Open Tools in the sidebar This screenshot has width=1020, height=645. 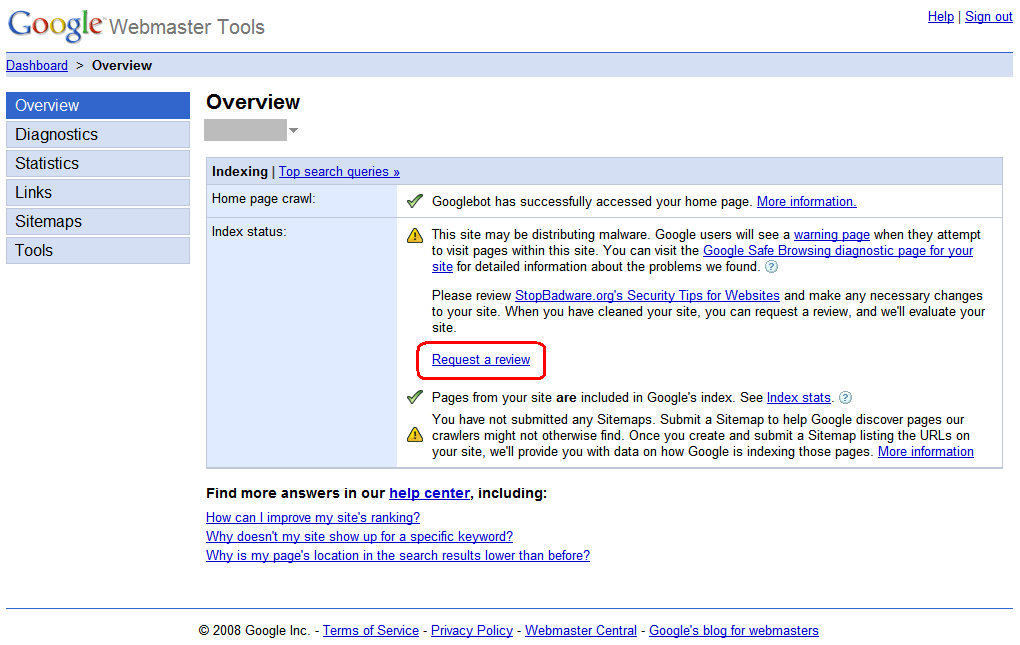[x=98, y=250]
